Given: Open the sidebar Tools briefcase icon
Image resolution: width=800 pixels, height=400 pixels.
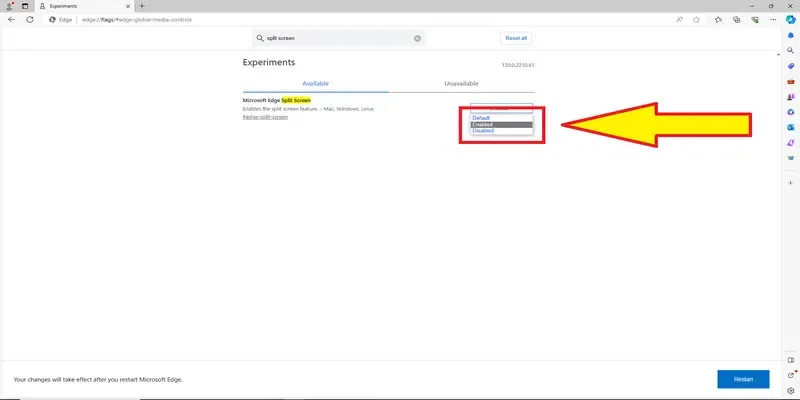Looking at the screenshot, I should (x=791, y=81).
